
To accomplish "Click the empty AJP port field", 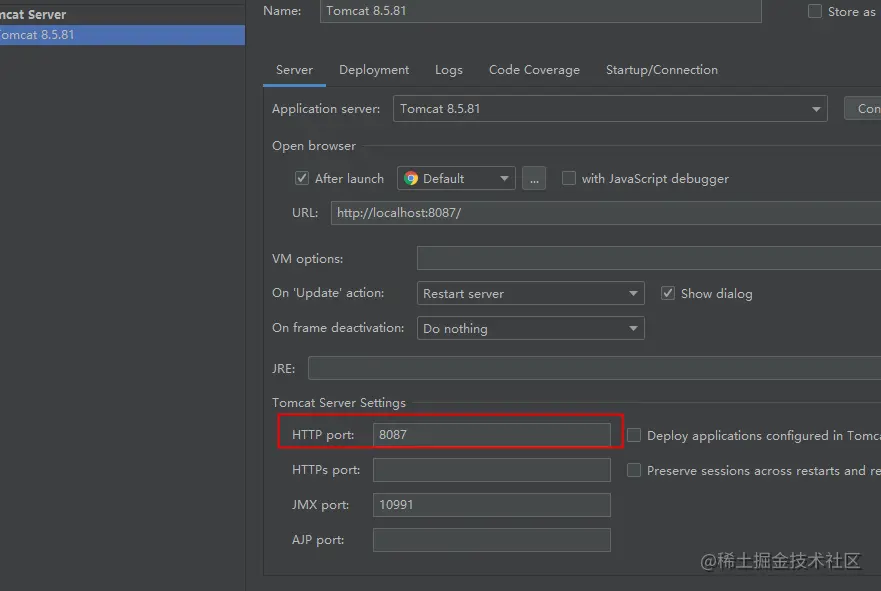I will 492,539.
